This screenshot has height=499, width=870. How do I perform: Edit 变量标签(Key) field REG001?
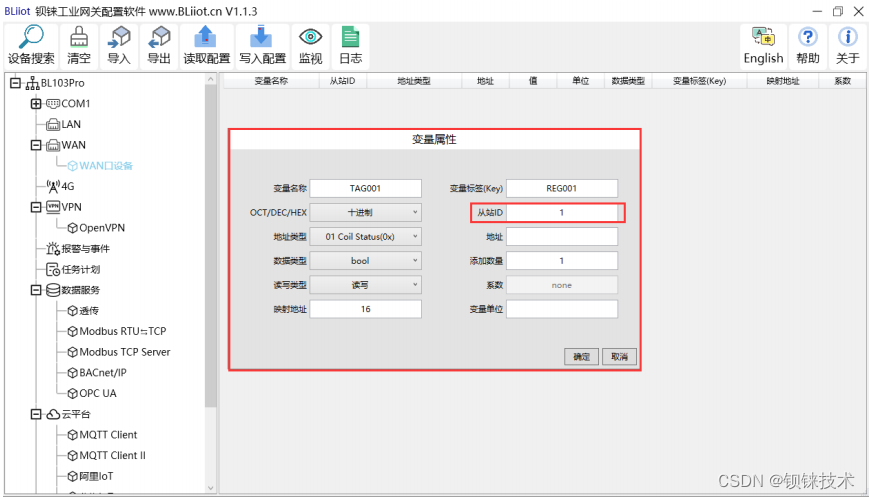pyautogui.click(x=562, y=188)
